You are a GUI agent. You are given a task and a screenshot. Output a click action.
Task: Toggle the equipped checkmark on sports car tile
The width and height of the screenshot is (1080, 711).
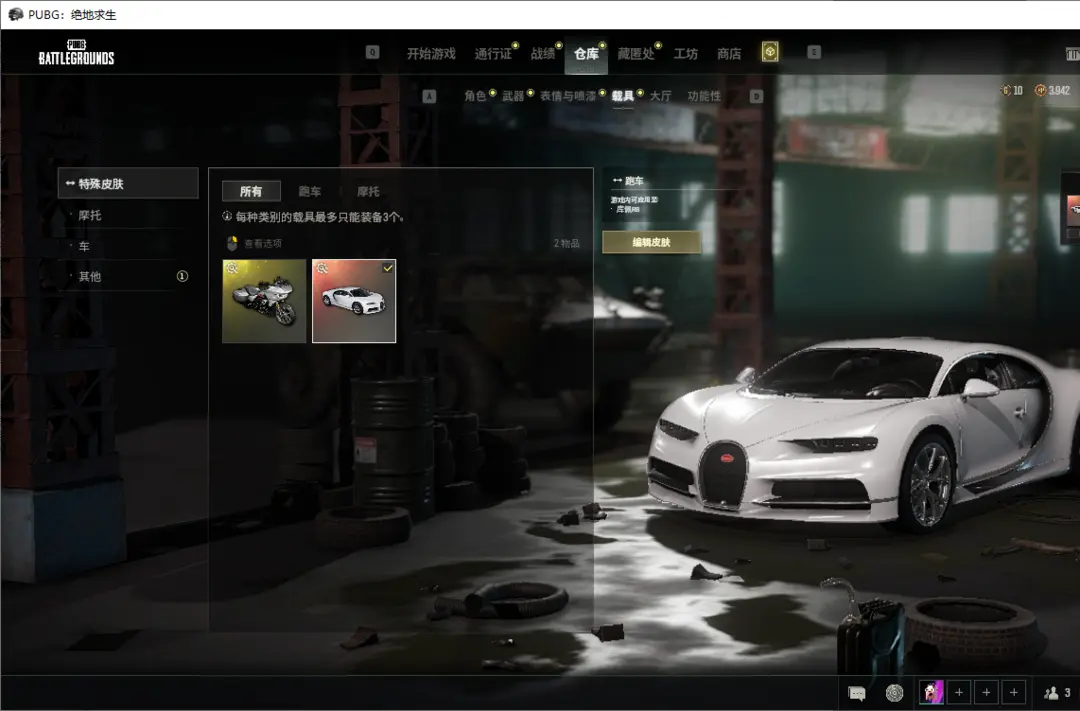pos(388,268)
